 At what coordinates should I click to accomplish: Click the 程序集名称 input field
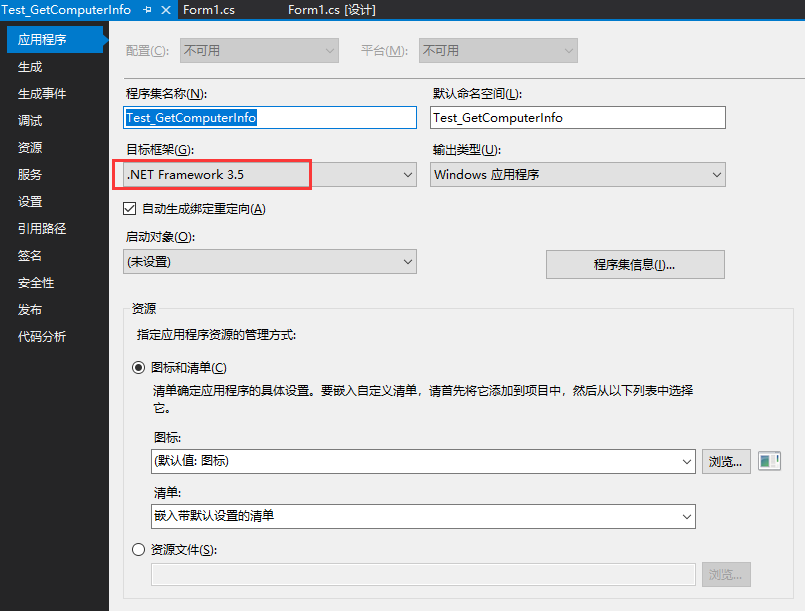[x=268, y=117]
